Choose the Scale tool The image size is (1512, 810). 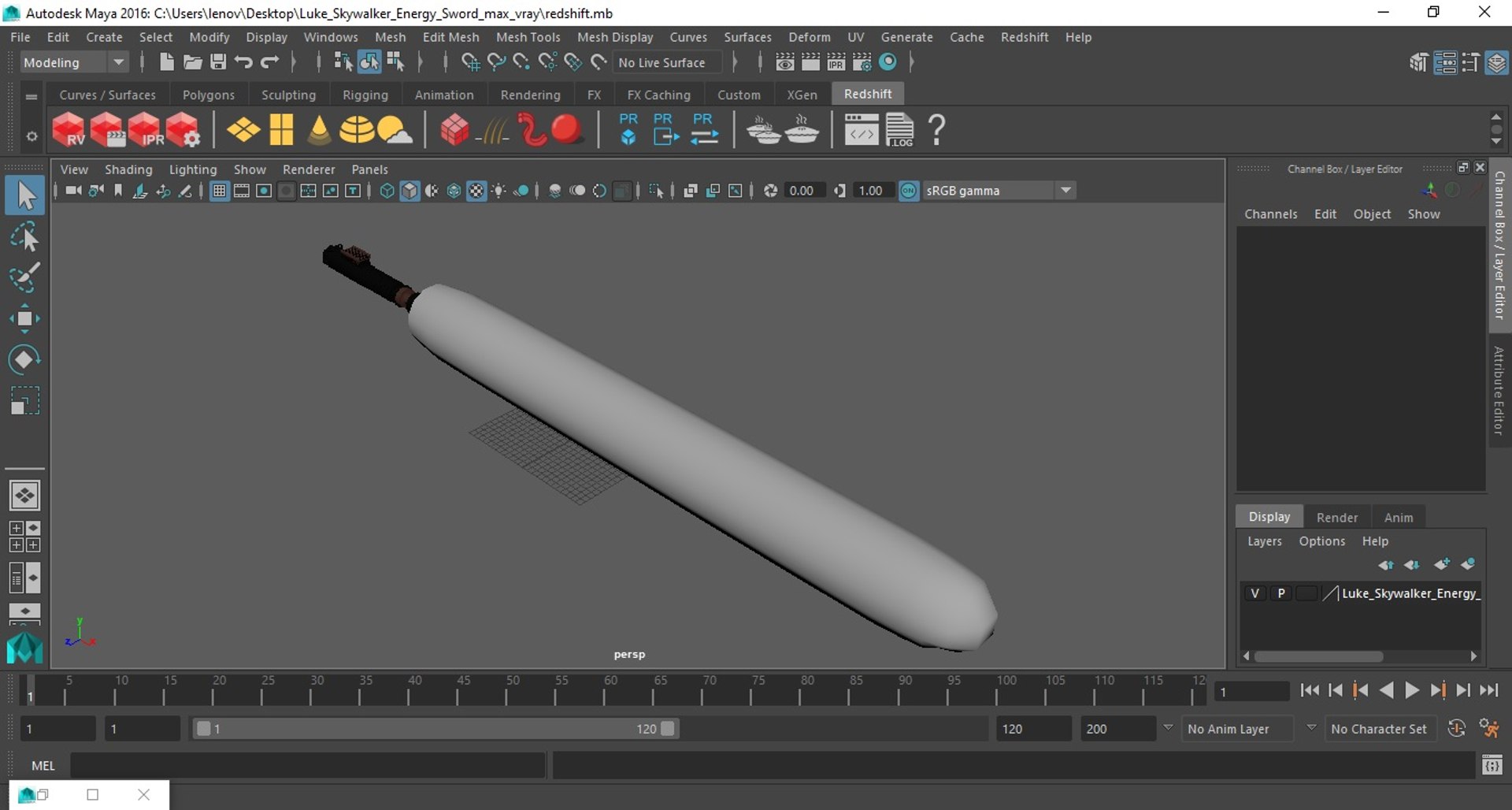point(24,400)
